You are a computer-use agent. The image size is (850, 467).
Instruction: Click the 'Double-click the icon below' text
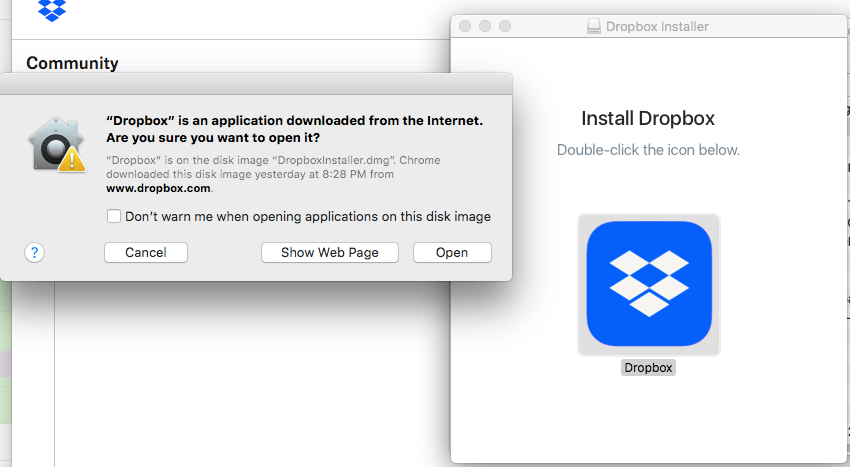click(x=648, y=150)
